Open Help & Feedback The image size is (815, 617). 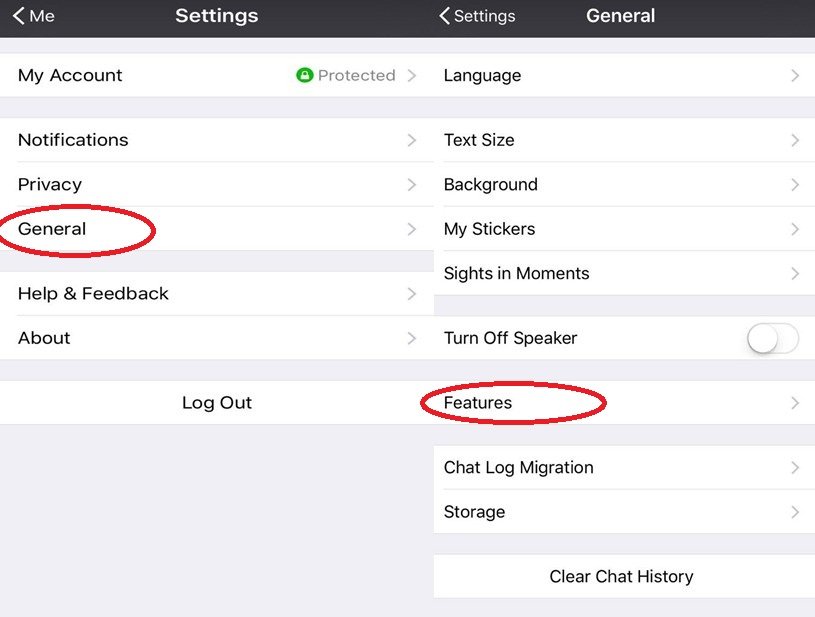[x=93, y=294]
